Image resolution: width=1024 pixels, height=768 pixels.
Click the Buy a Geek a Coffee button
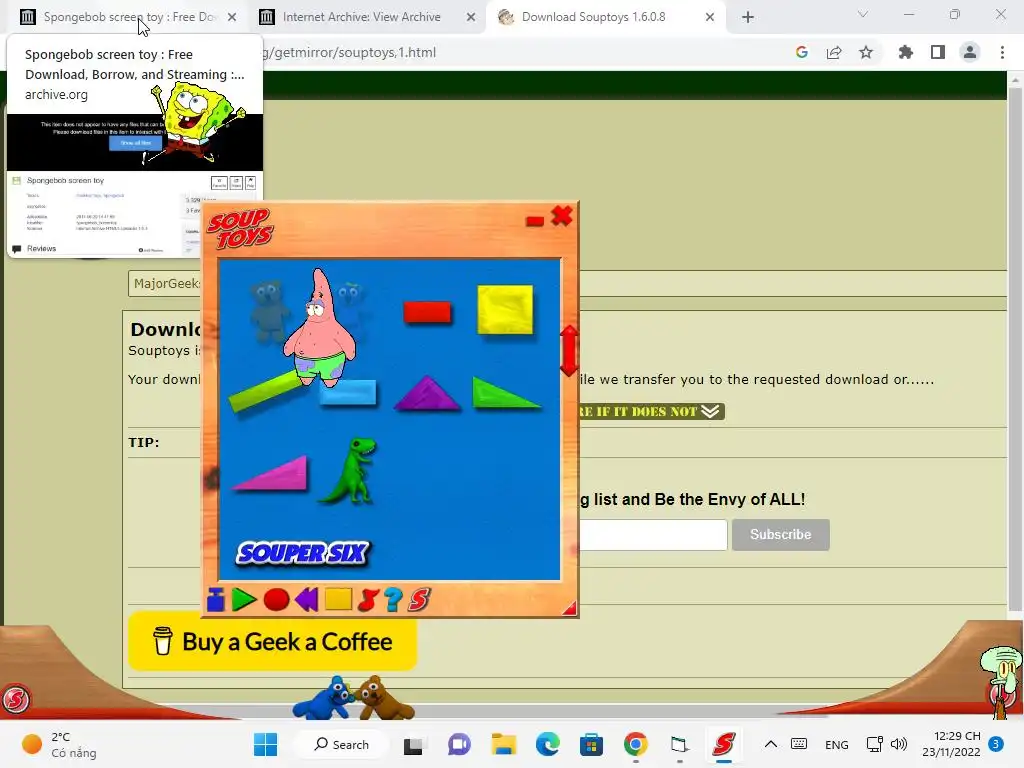click(272, 642)
